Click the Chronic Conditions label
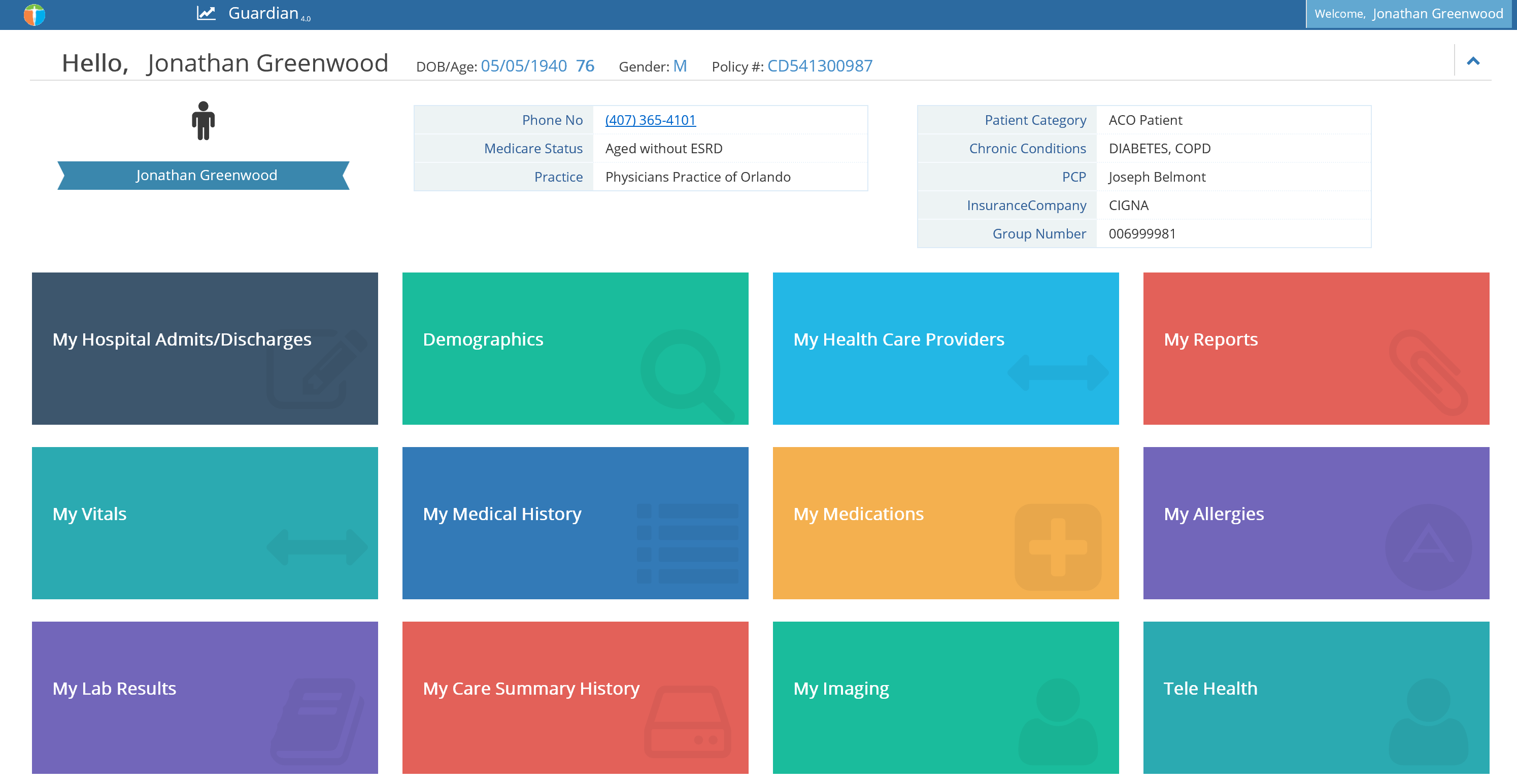 click(1027, 148)
